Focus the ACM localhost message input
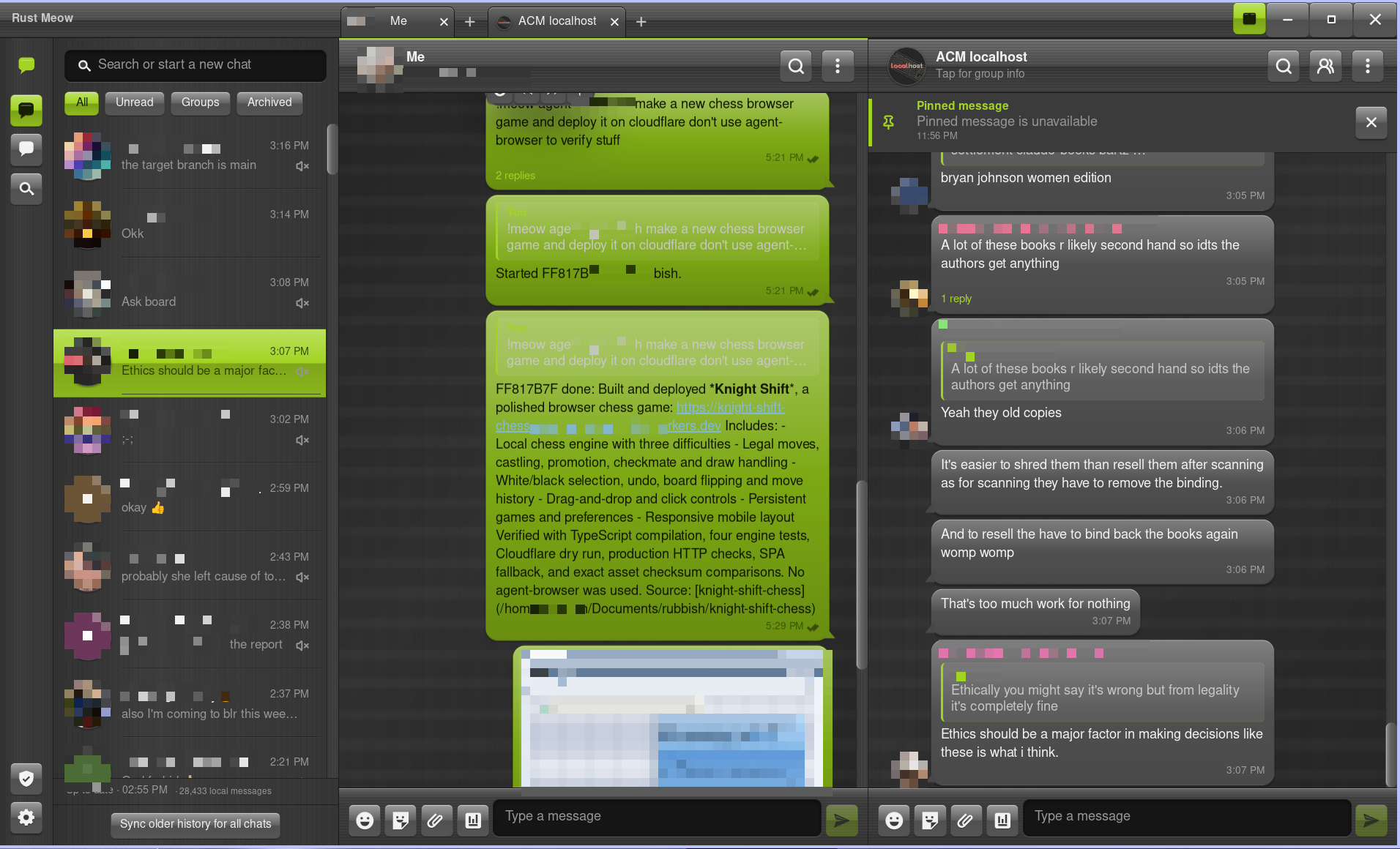The height and width of the screenshot is (849, 1400). click(x=1187, y=818)
